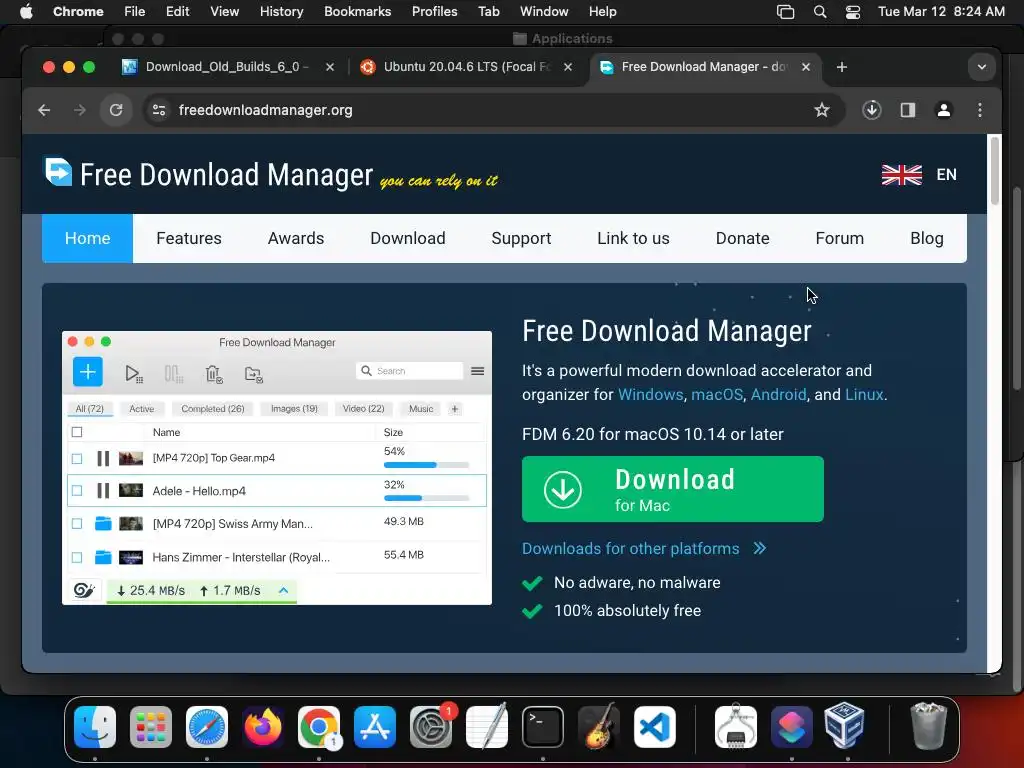The width and height of the screenshot is (1024, 768).
Task: Open Chrome three-dot menu
Action: [x=980, y=110]
